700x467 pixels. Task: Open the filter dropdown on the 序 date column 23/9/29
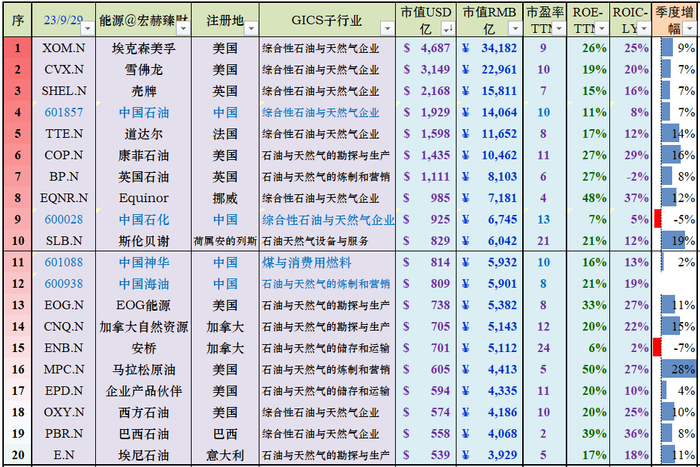88,29
